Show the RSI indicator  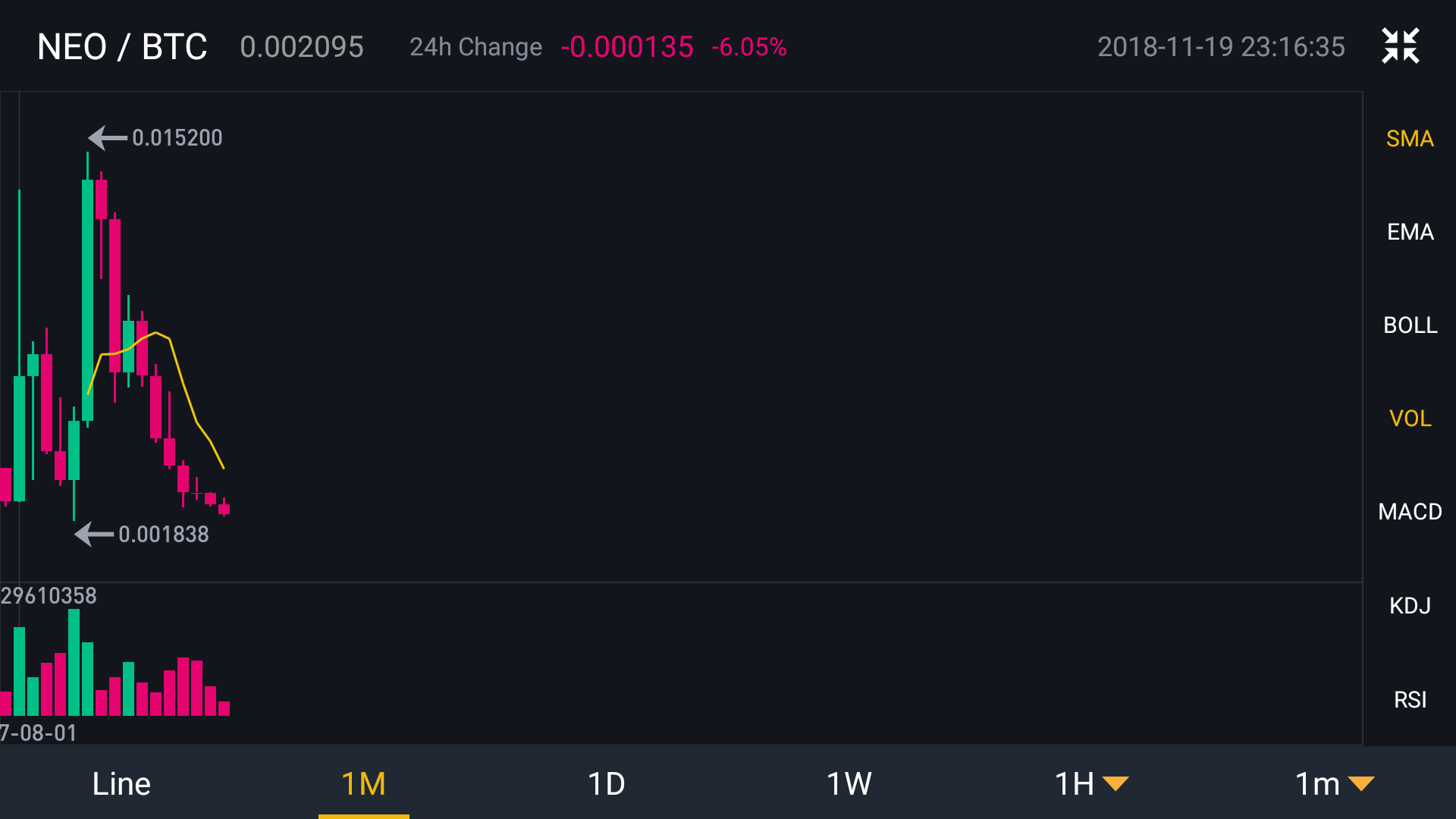pos(1410,700)
